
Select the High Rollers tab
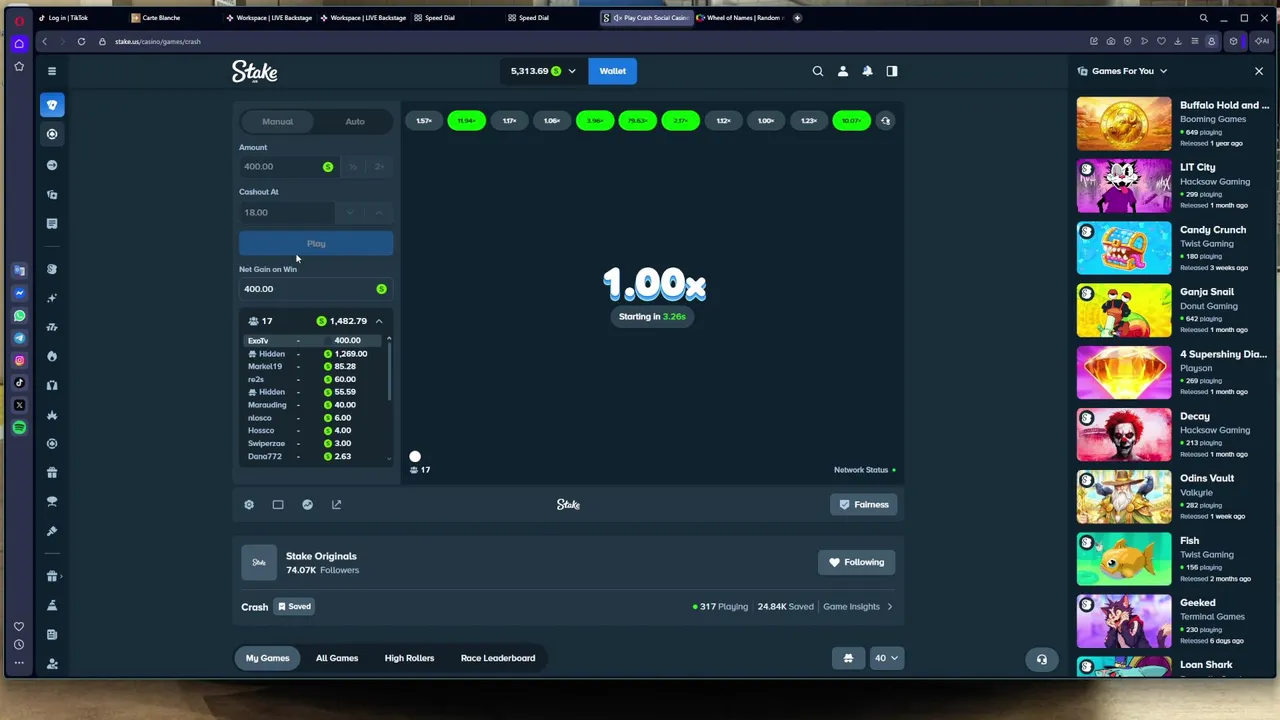pyautogui.click(x=409, y=658)
